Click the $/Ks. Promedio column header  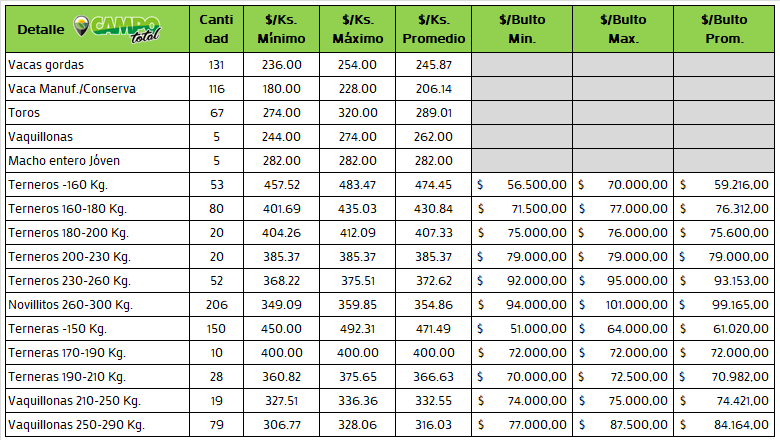tap(433, 29)
